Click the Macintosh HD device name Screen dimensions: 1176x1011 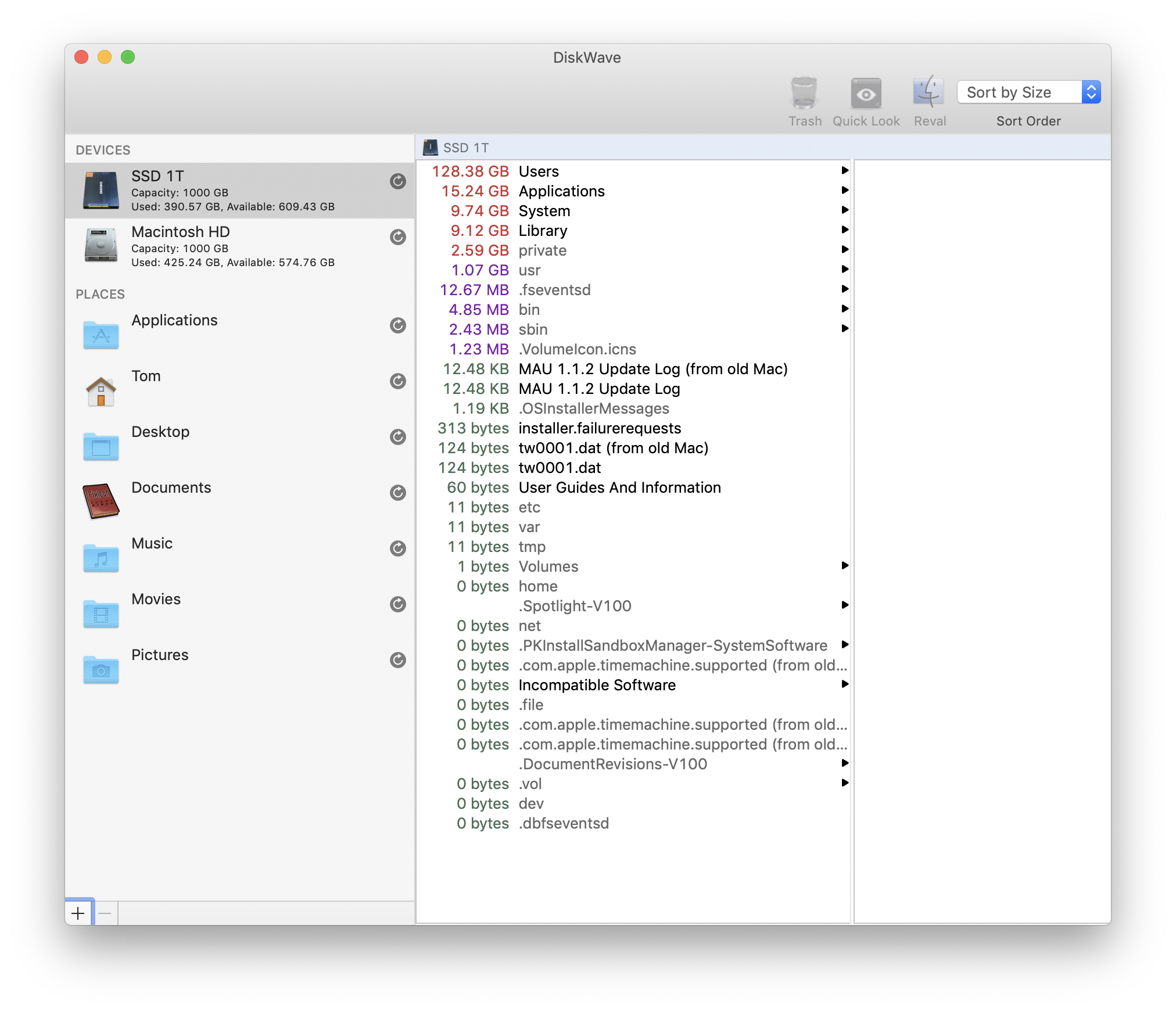pyautogui.click(x=181, y=232)
